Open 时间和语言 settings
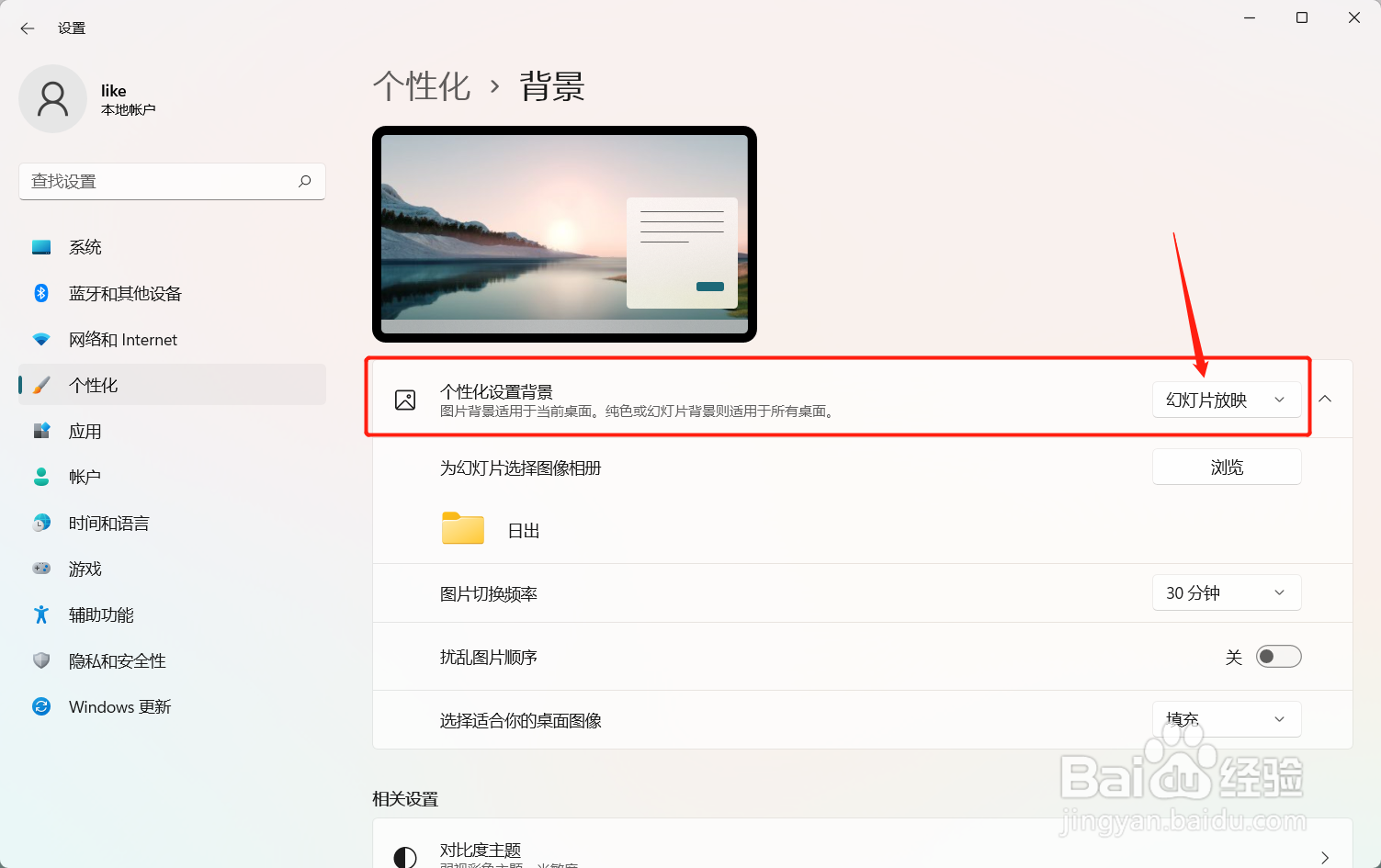The image size is (1381, 868). coord(172,523)
